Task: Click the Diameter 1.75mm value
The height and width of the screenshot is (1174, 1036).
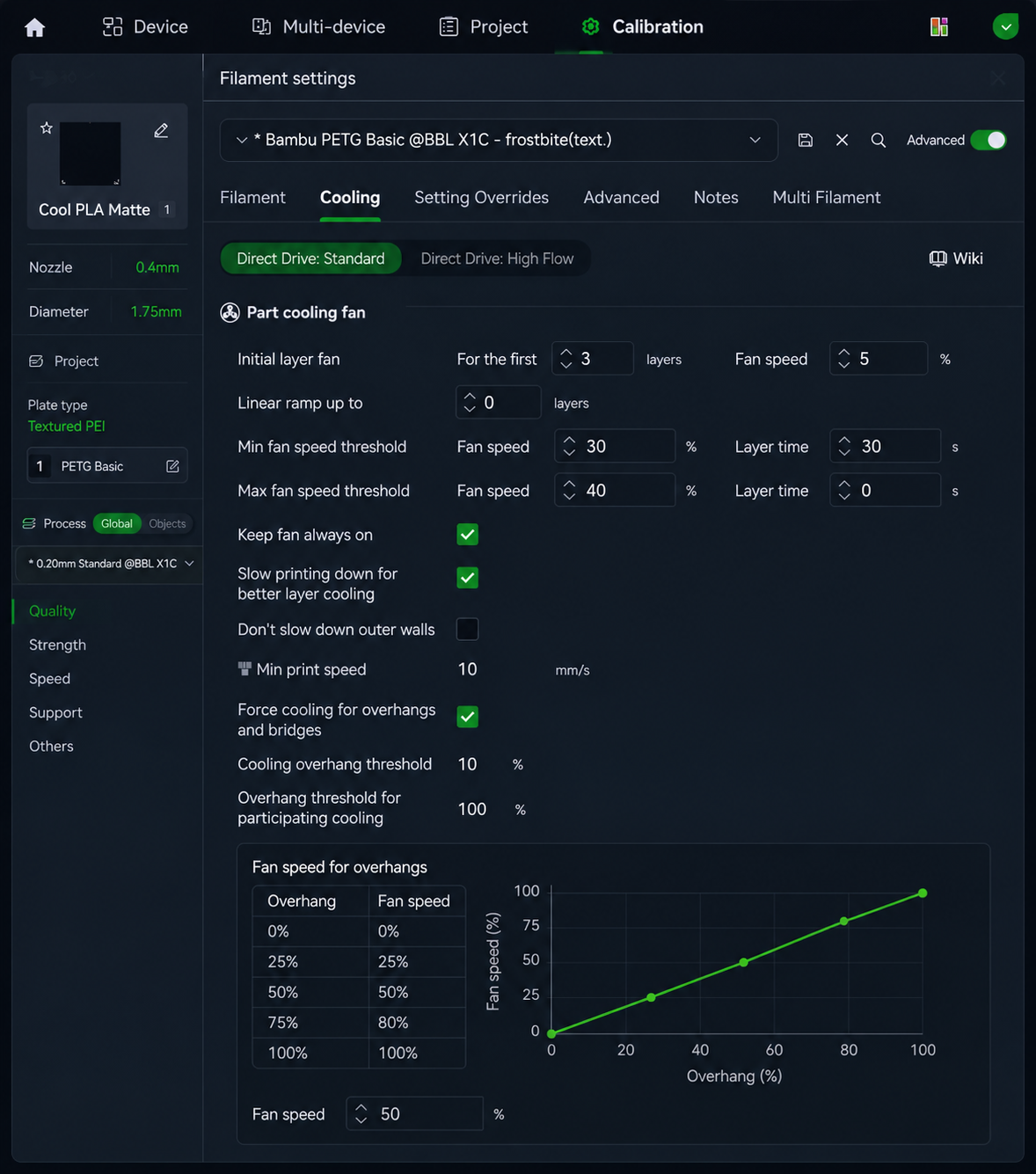Action: point(156,311)
